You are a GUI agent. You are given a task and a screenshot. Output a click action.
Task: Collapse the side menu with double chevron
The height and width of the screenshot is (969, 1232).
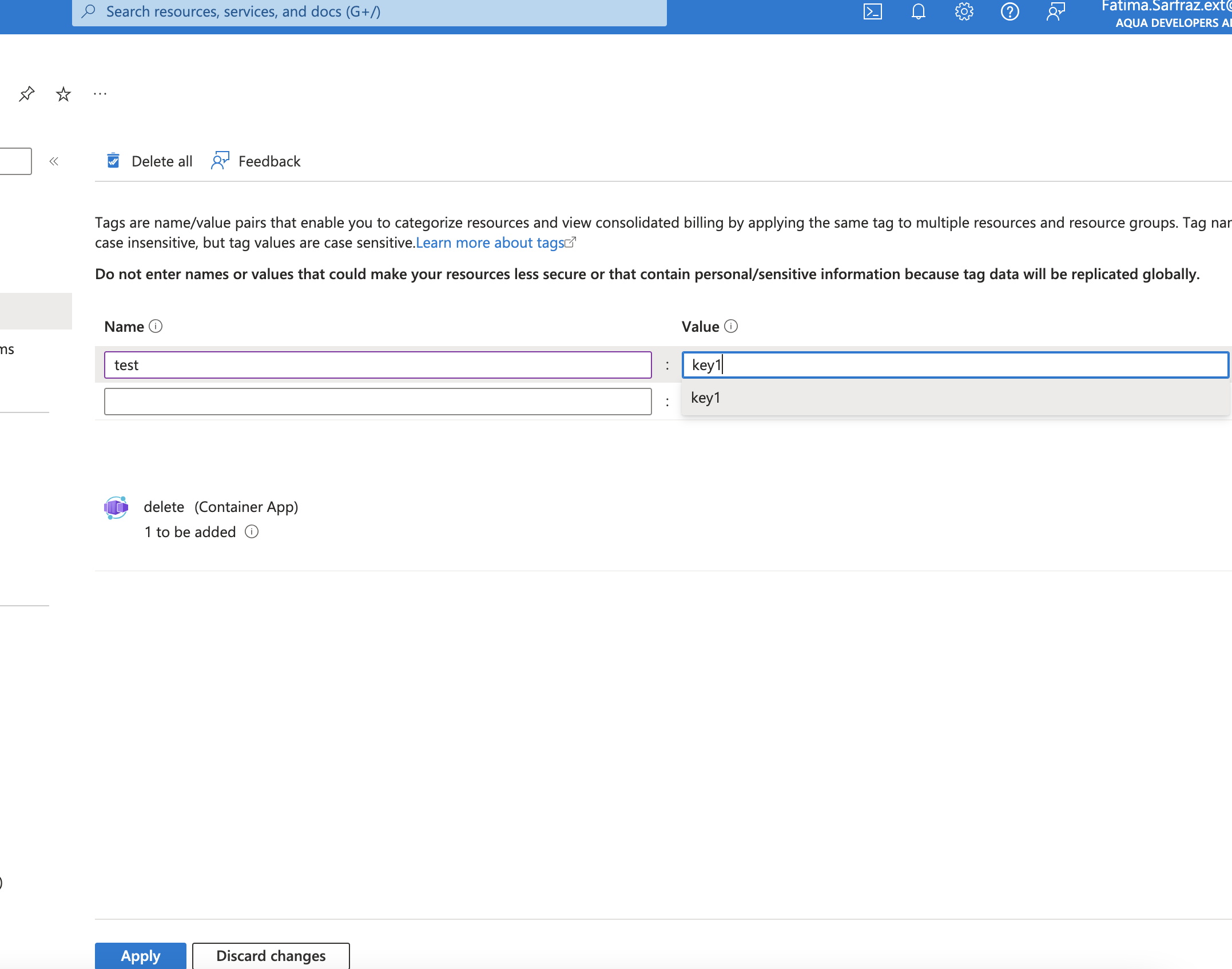click(54, 161)
